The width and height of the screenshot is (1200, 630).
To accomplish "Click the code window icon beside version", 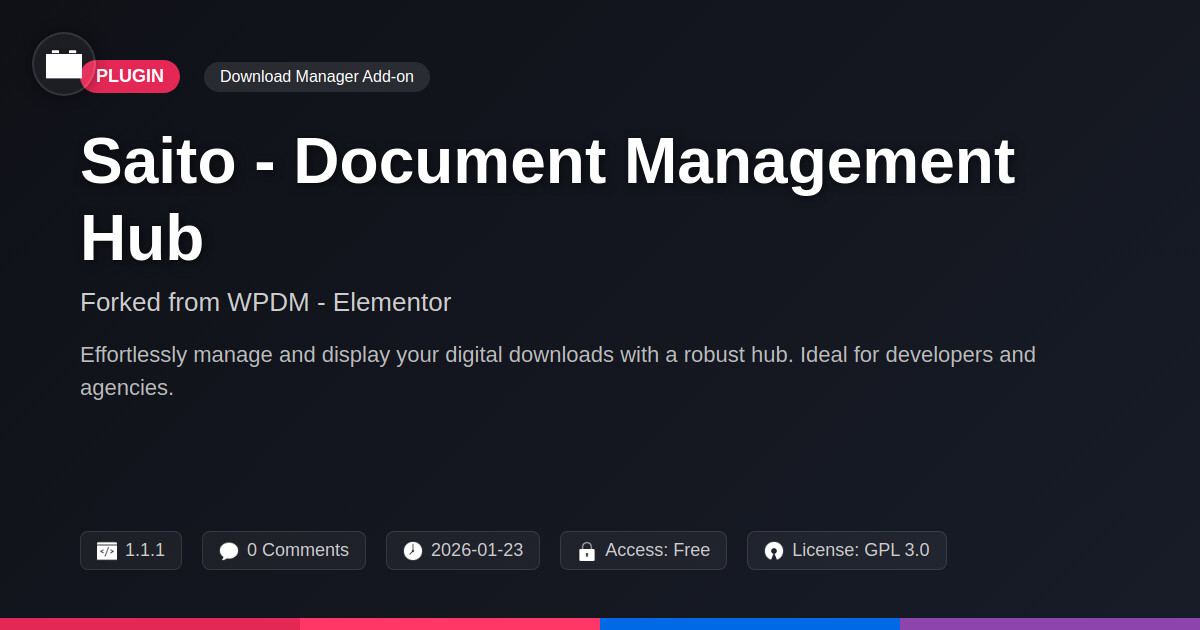I will pyautogui.click(x=107, y=551).
